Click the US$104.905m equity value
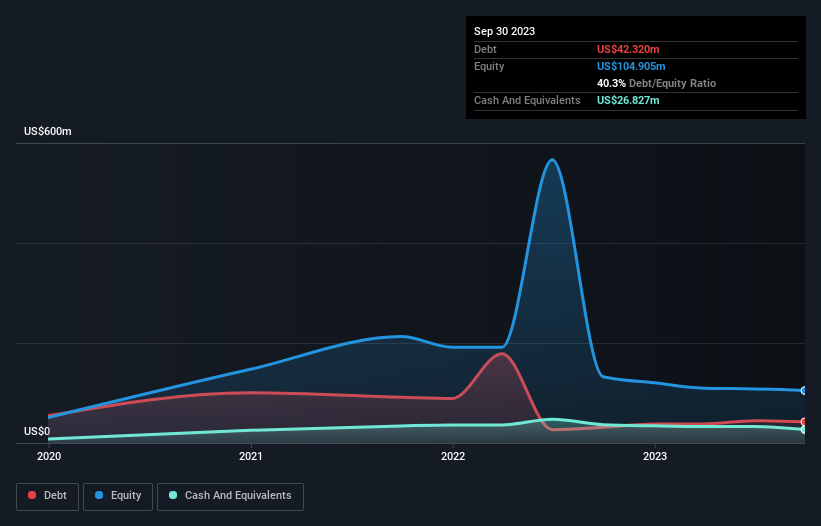 tap(631, 66)
